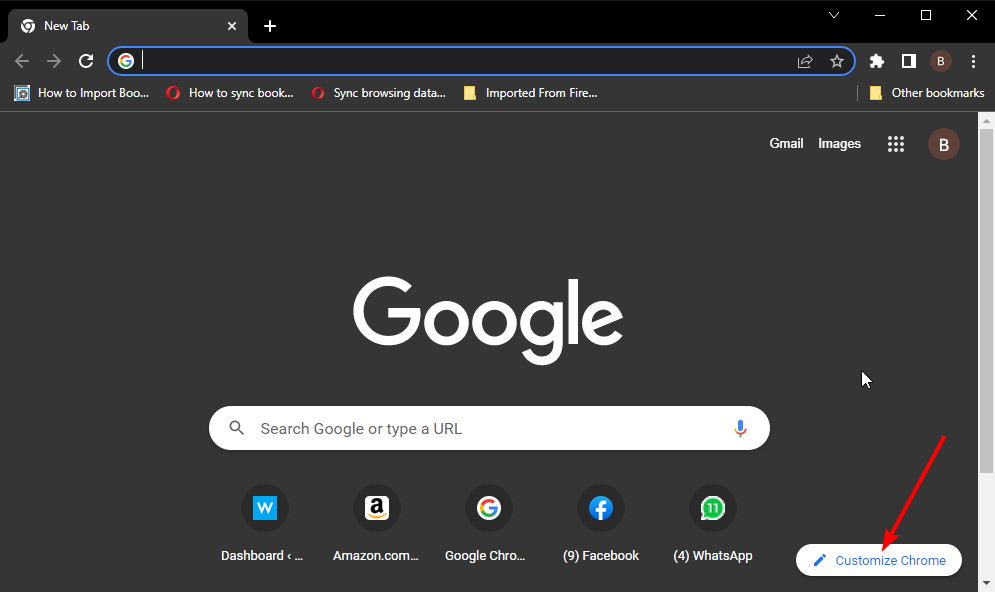The height and width of the screenshot is (592, 995).
Task: Click the Search Google or type a URL box
Action: [x=489, y=428]
